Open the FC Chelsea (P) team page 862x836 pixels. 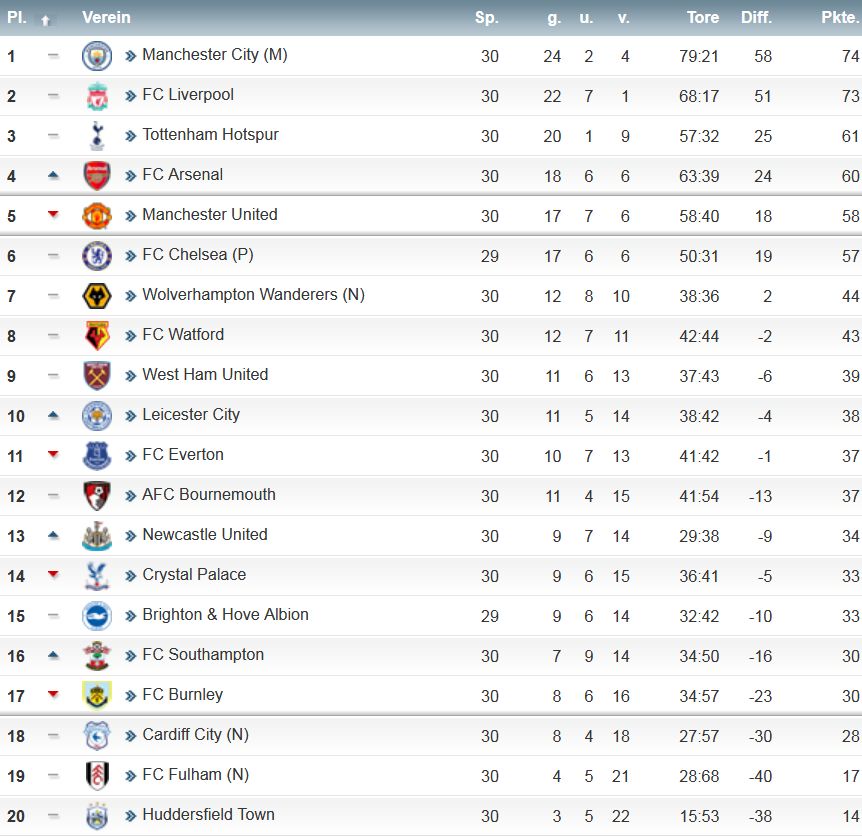(x=197, y=255)
